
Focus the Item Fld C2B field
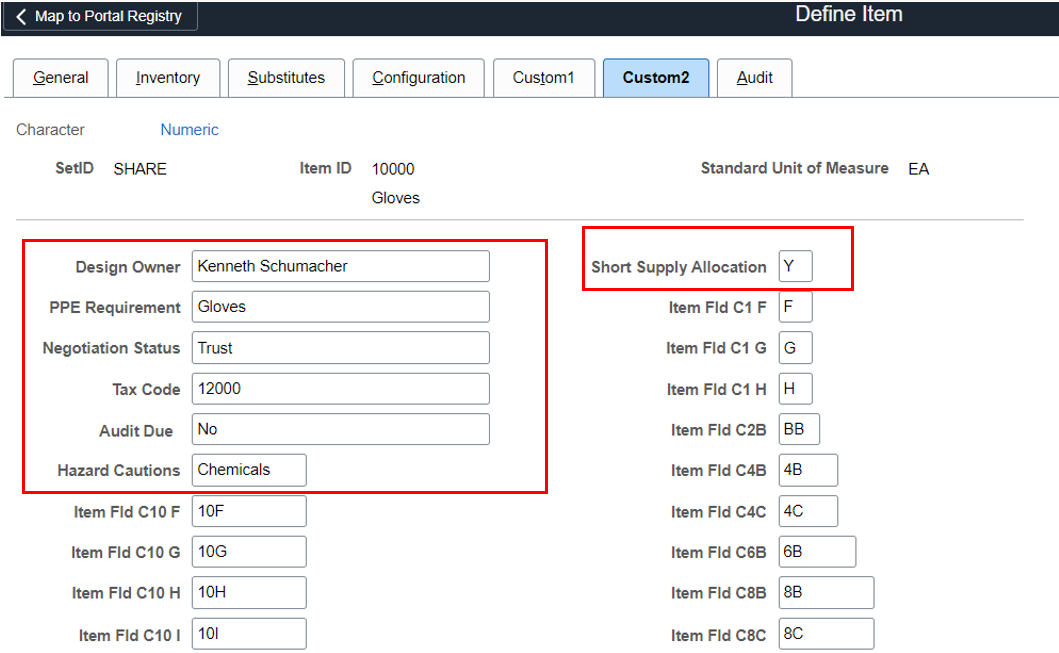tap(798, 430)
